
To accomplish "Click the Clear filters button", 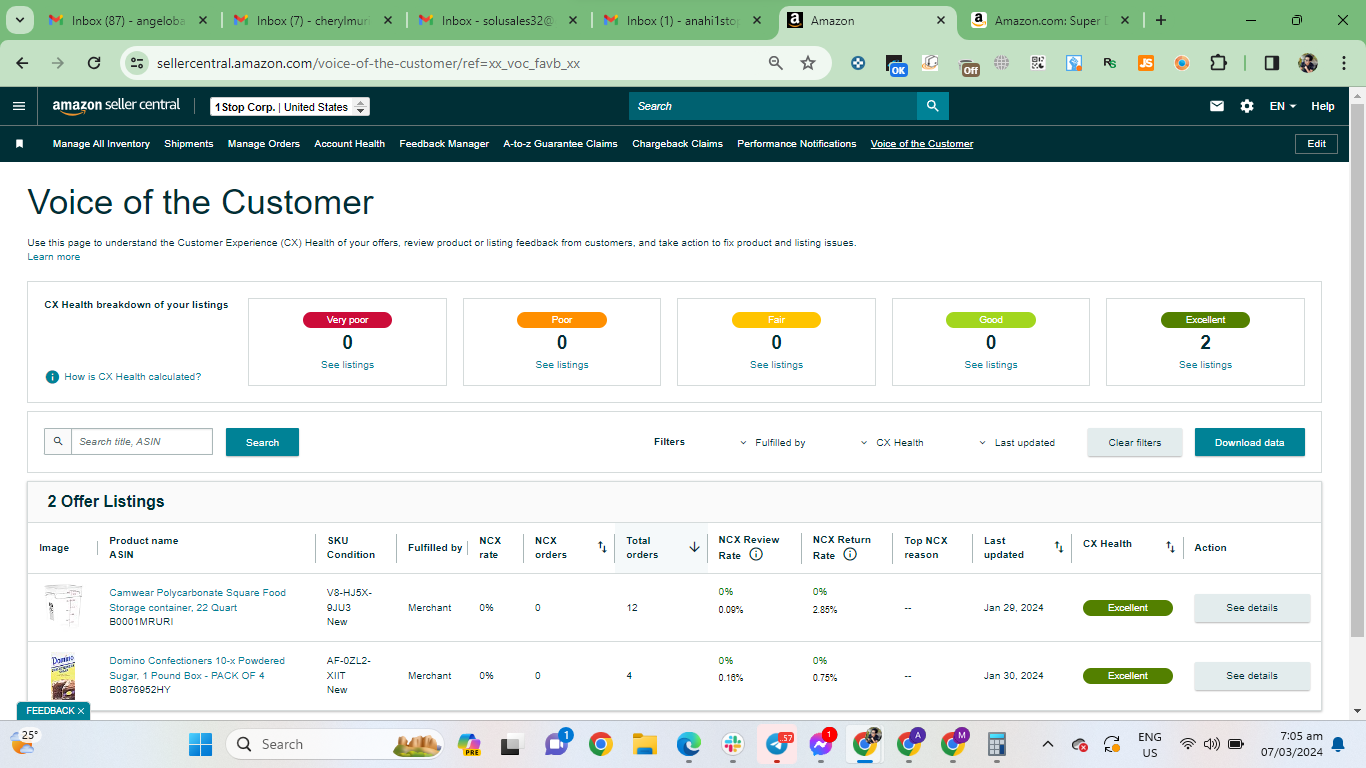I will pyautogui.click(x=1135, y=442).
